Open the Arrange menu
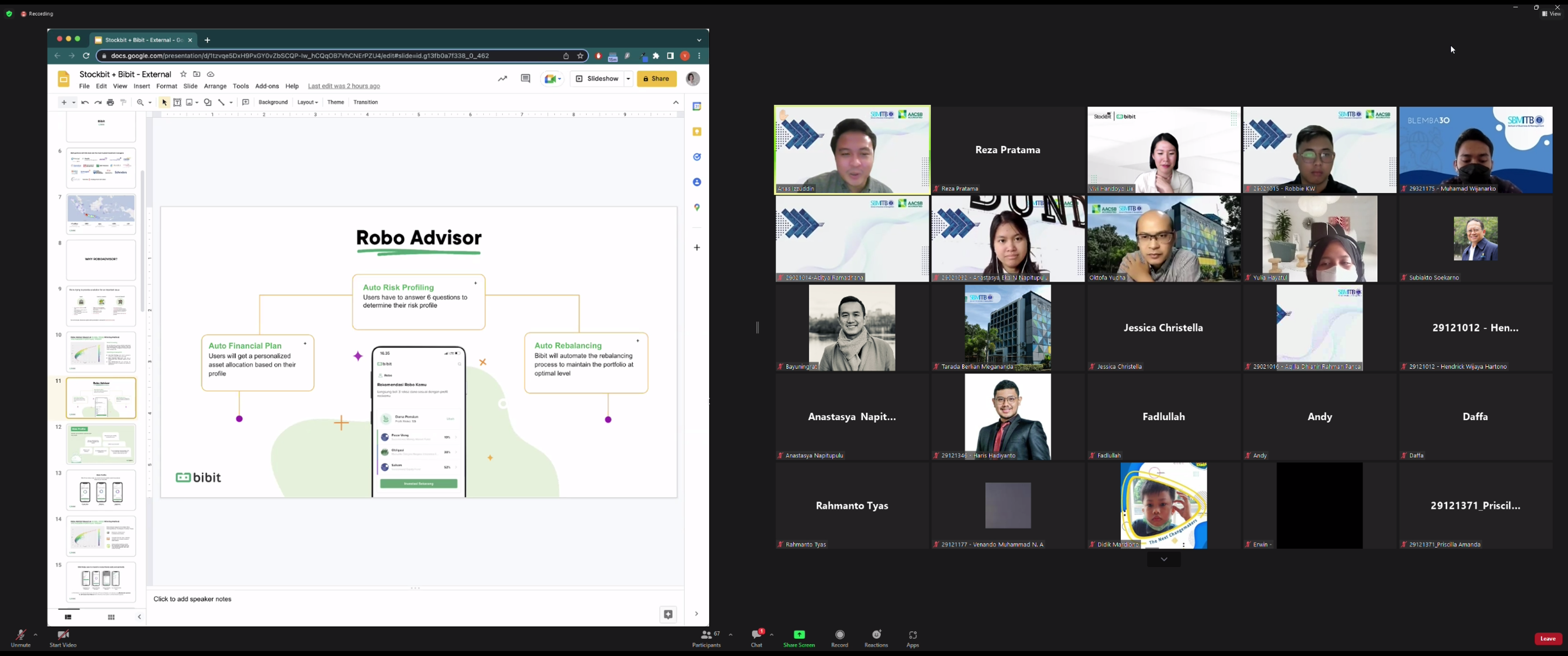Viewport: 1568px width, 656px height. click(x=216, y=87)
